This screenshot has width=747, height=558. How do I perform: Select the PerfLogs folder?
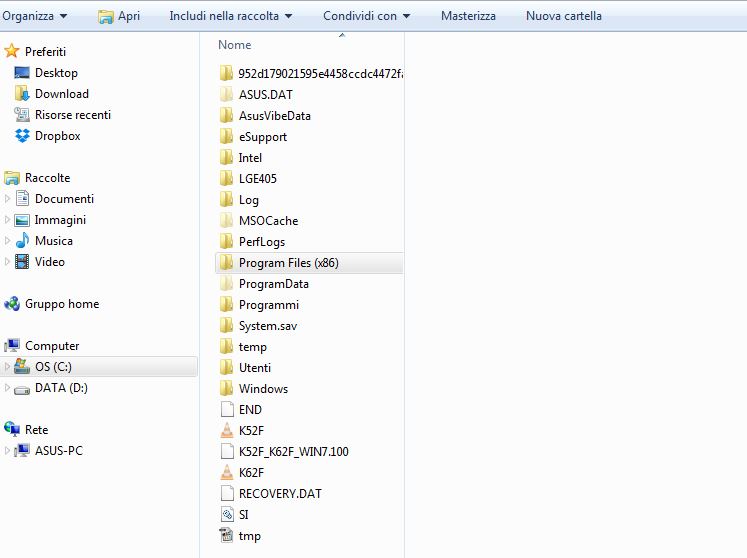pos(252,241)
